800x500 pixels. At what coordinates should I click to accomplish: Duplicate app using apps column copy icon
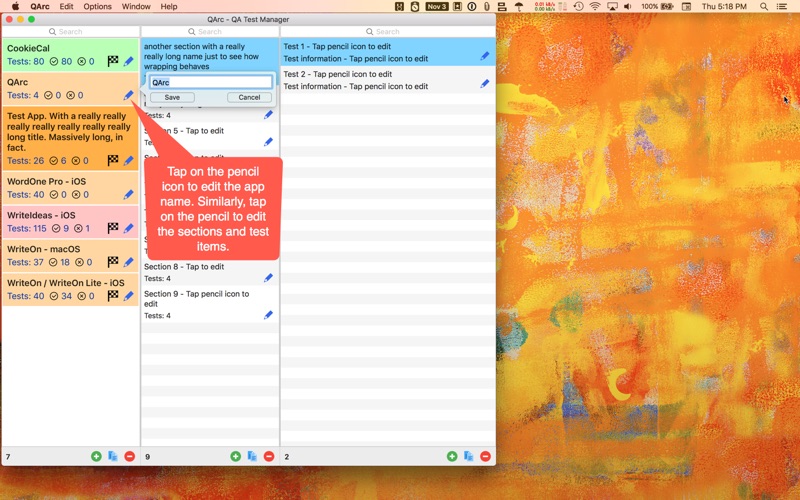(x=113, y=456)
